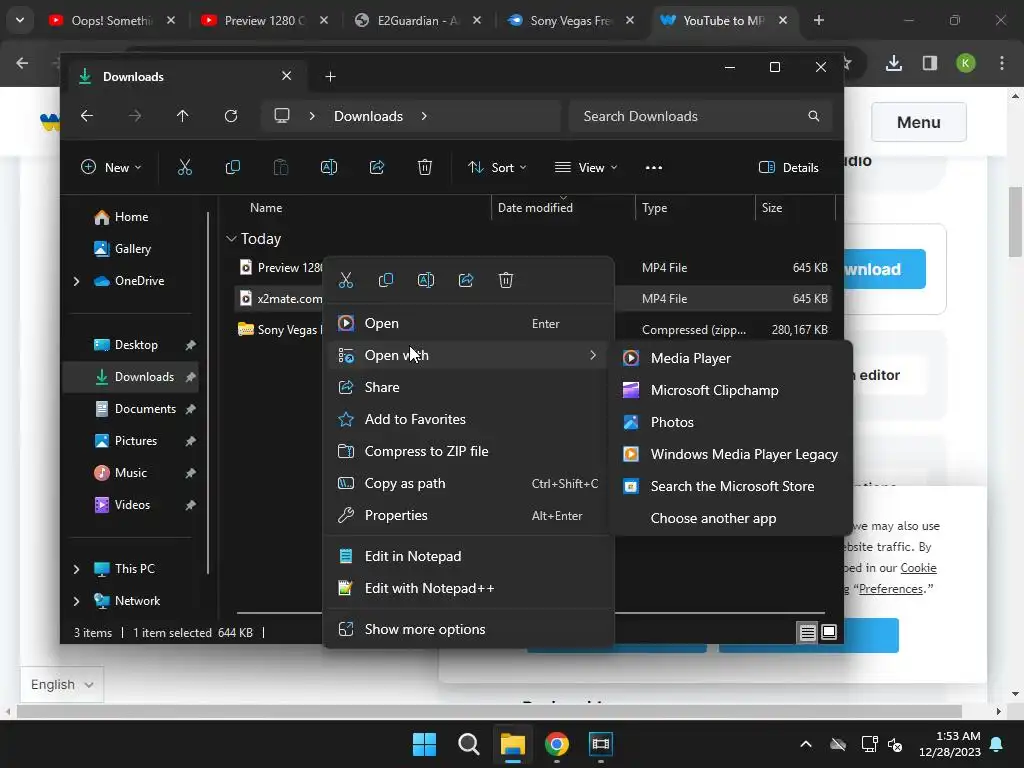This screenshot has width=1024, height=768.
Task: Select Open with in context menu
Action: coord(468,355)
